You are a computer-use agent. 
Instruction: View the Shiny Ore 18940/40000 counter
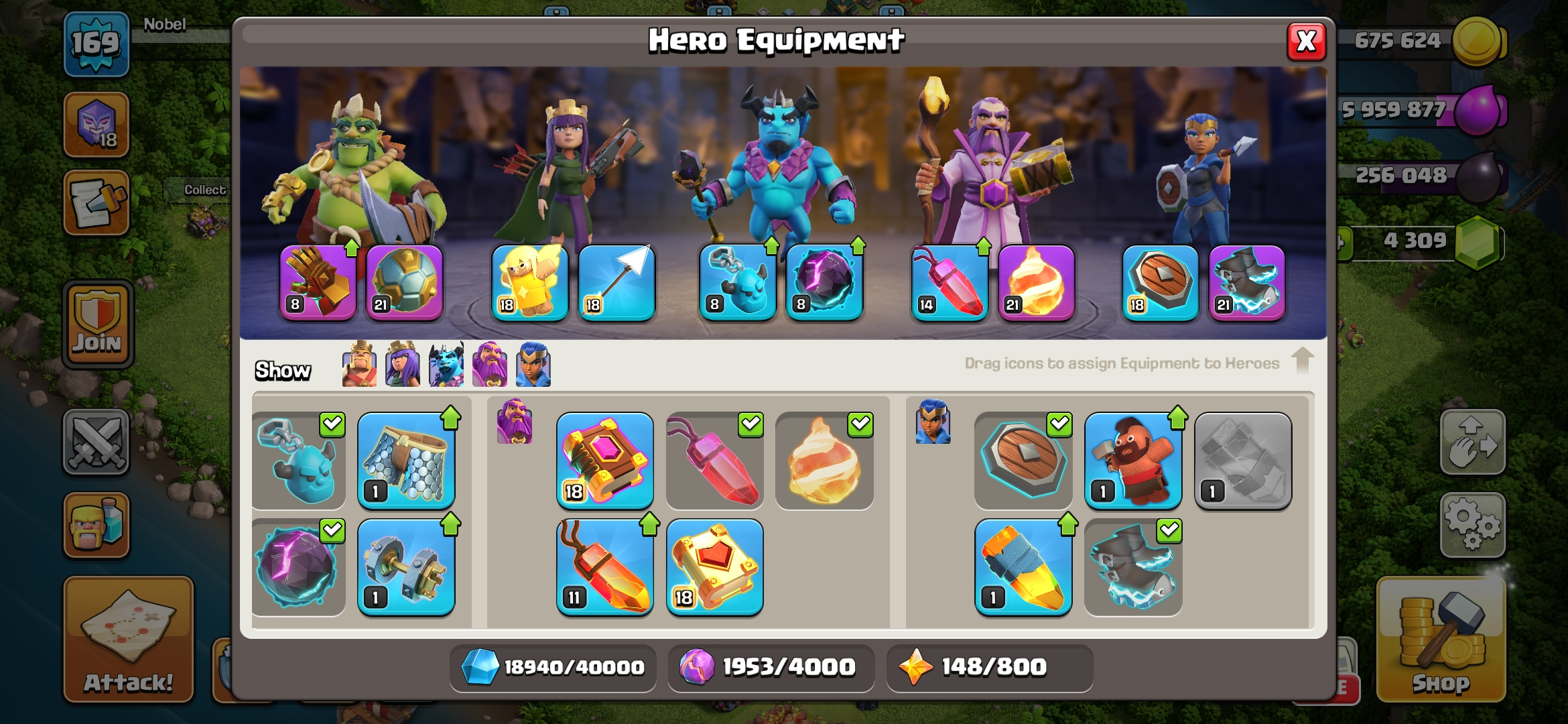pyautogui.click(x=553, y=667)
